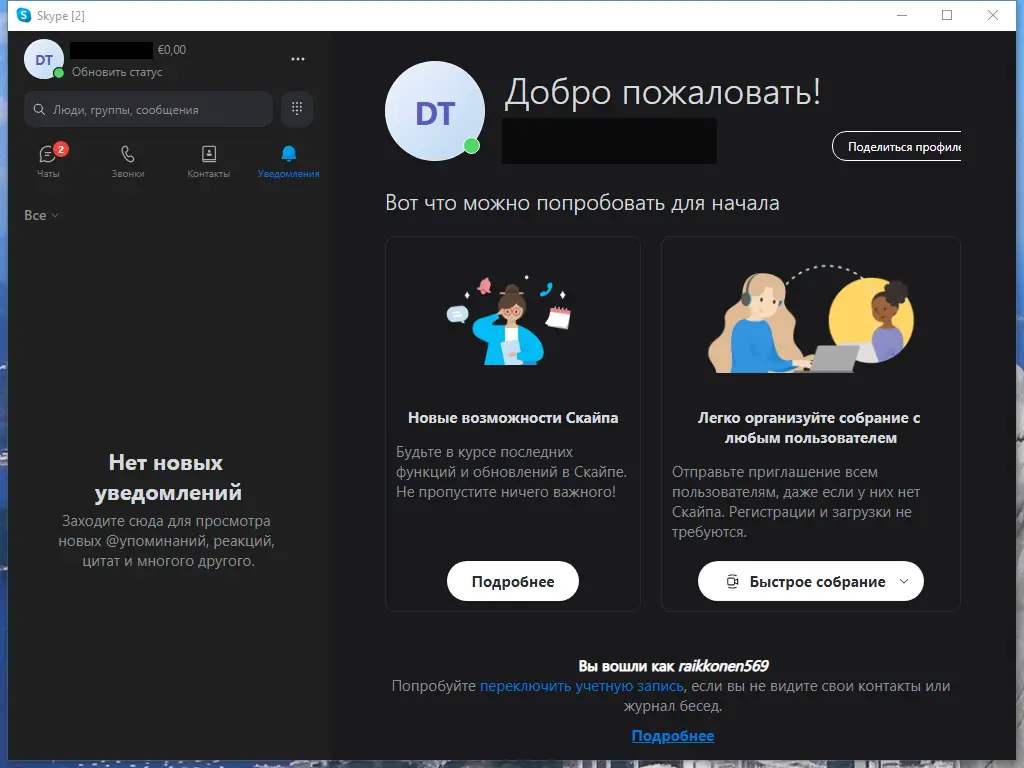Select the Звонки icon

[x=127, y=155]
